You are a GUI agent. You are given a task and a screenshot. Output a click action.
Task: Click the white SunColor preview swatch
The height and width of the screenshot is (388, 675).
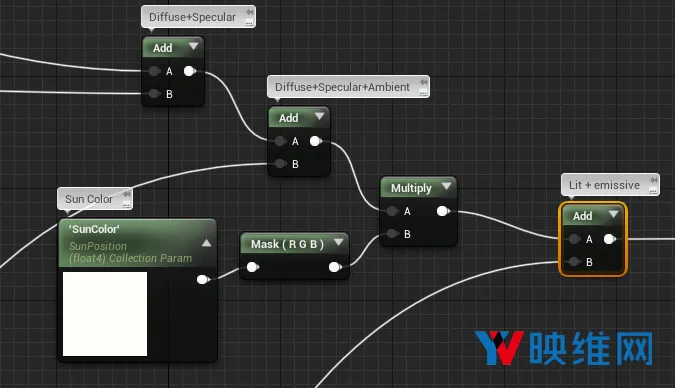pyautogui.click(x=105, y=314)
